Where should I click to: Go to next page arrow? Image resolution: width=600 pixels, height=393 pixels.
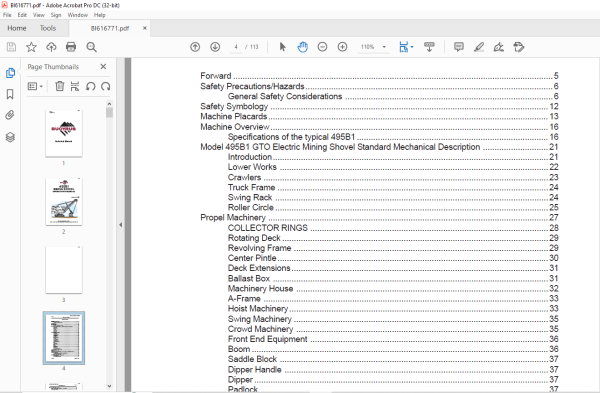click(x=215, y=47)
